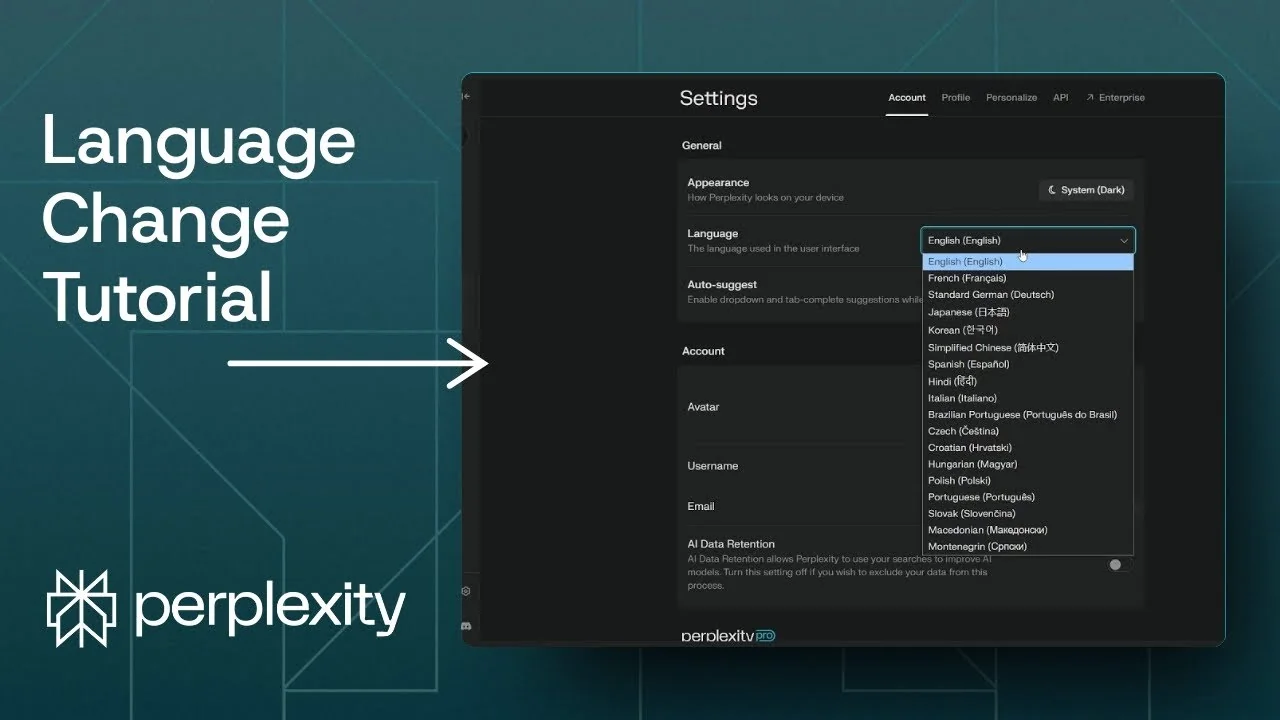Open the Settings gear icon in sidebar
Image resolution: width=1280 pixels, height=720 pixels.
click(x=465, y=591)
